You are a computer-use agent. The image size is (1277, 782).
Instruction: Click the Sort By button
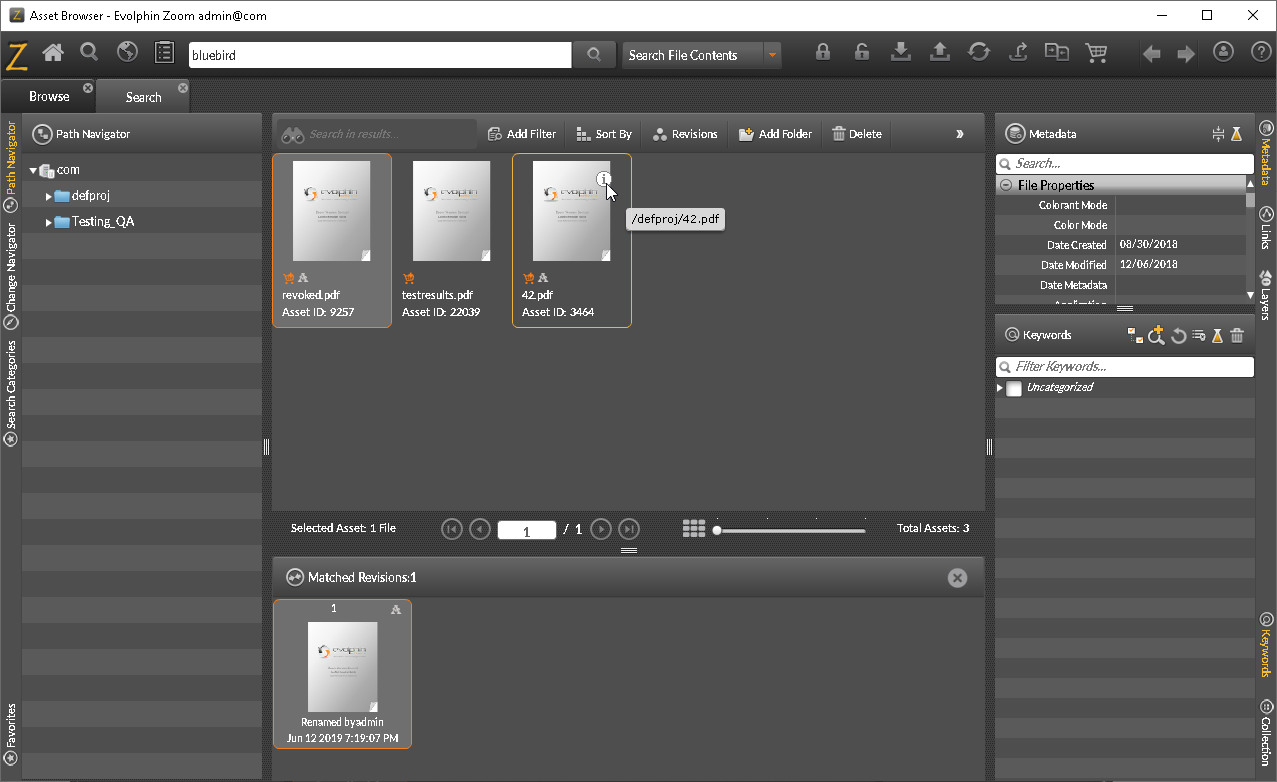pyautogui.click(x=604, y=134)
